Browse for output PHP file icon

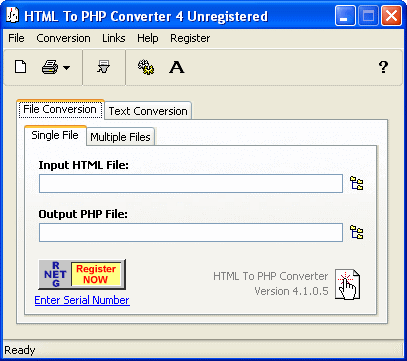pos(356,232)
